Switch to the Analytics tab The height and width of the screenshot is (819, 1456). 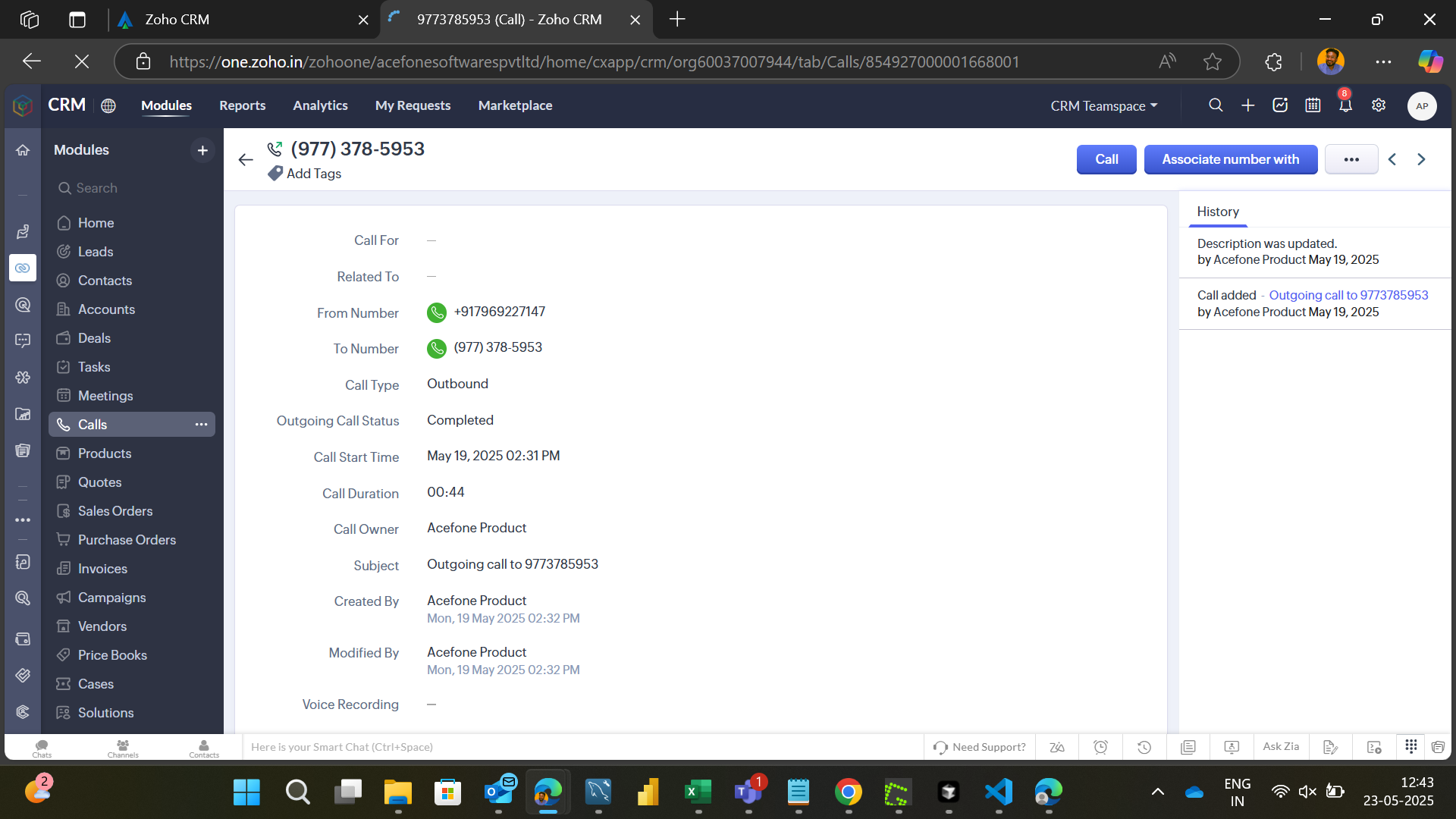pyautogui.click(x=320, y=105)
